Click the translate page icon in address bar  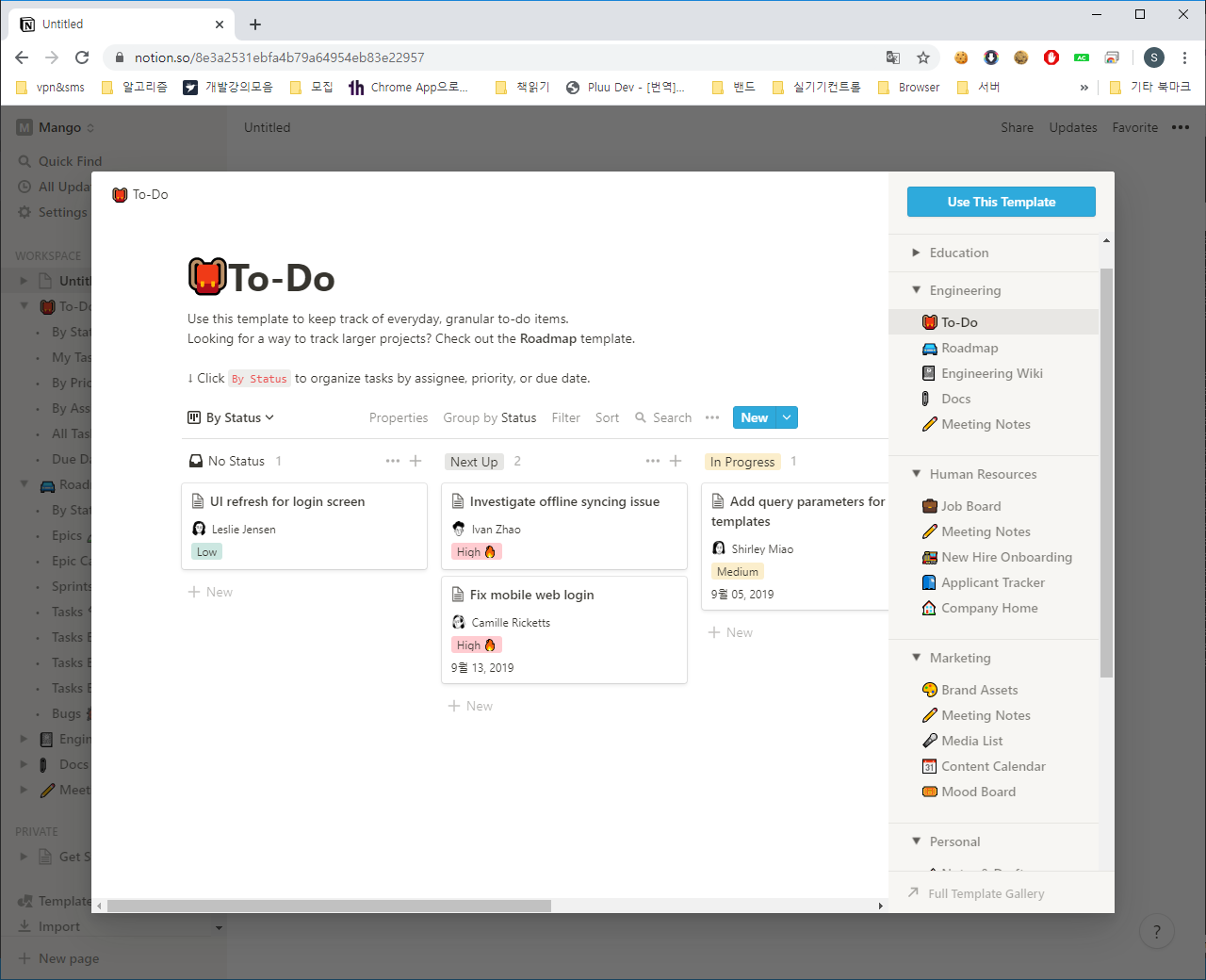coord(893,57)
